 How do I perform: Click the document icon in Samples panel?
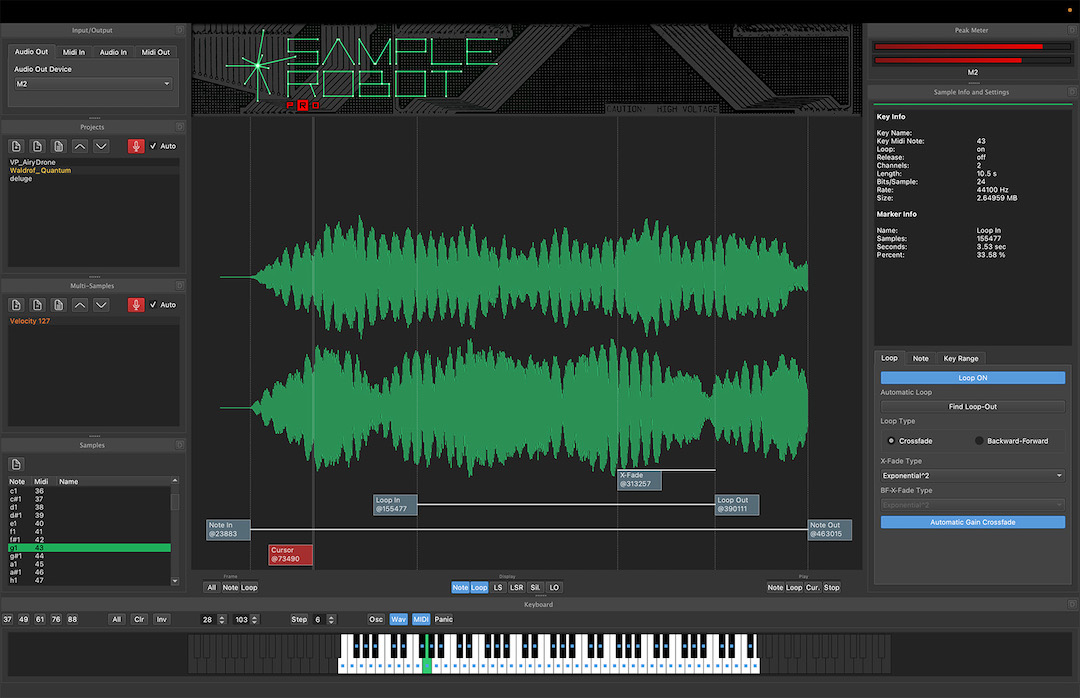pos(16,464)
